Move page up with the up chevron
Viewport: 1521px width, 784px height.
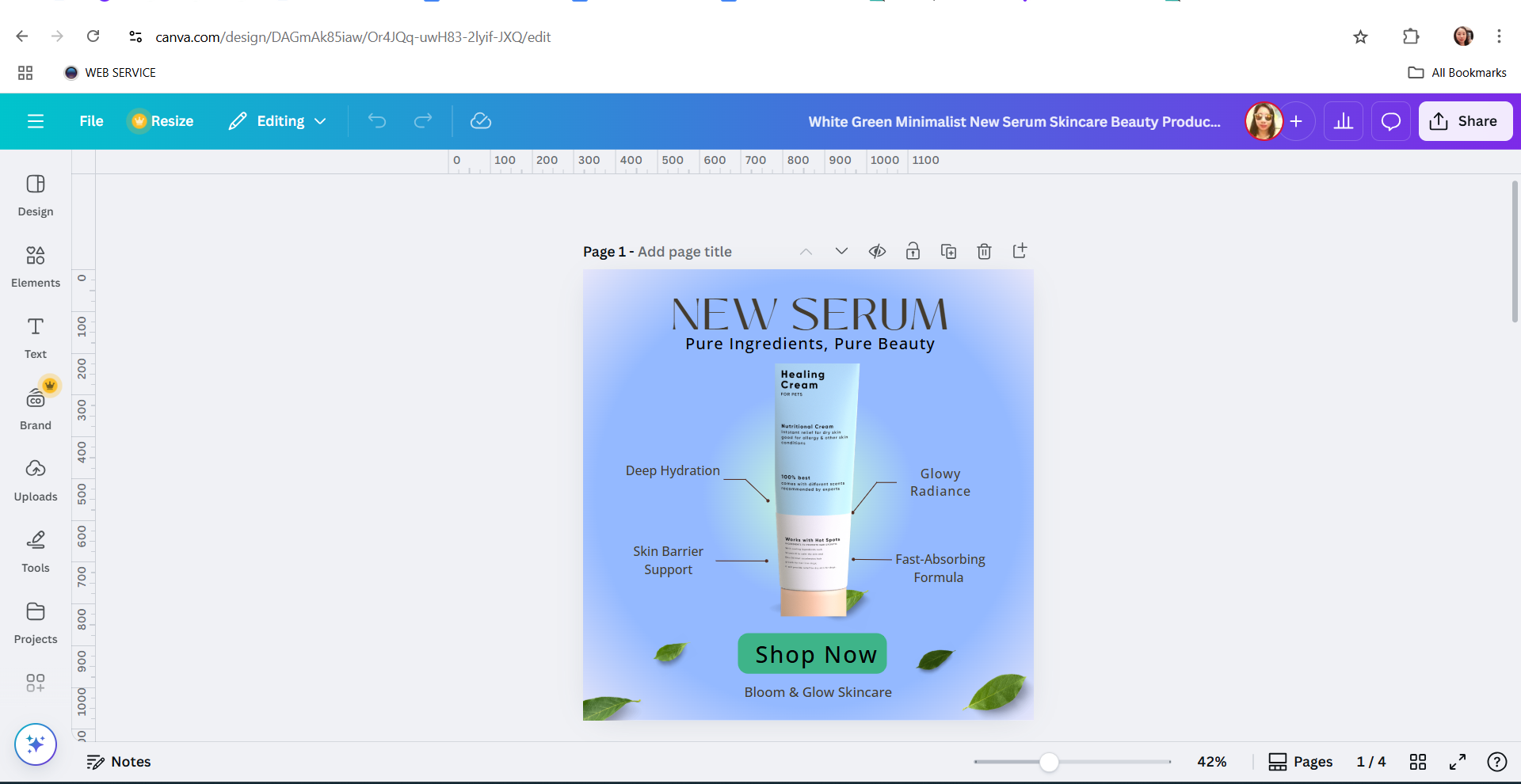point(806,252)
